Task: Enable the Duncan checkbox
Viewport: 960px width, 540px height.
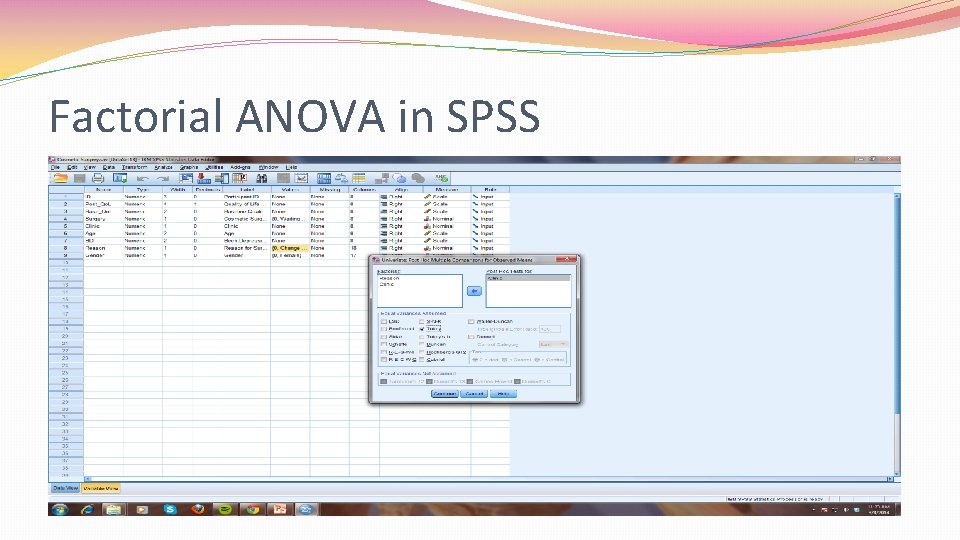Action: tap(422, 344)
